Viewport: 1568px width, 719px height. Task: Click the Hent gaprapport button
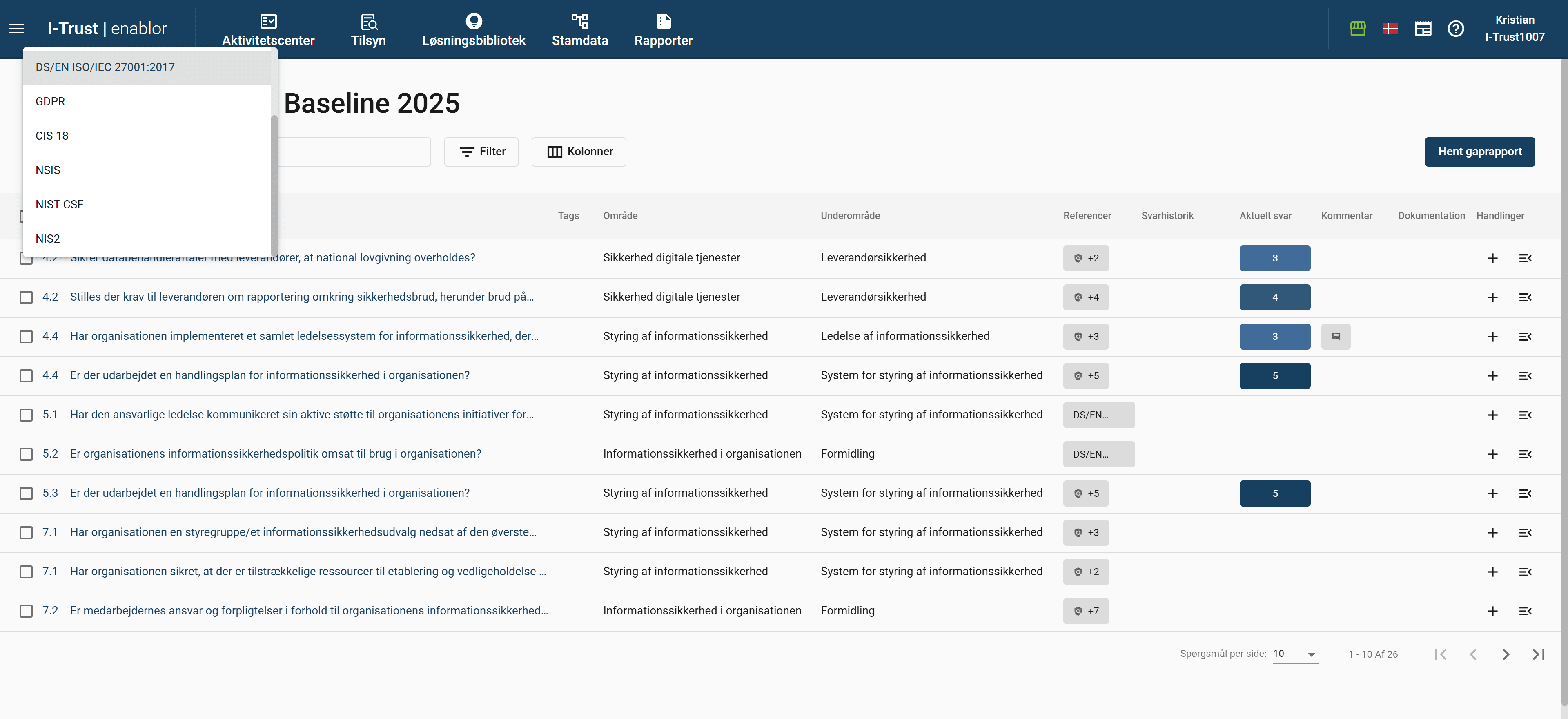[x=1479, y=152]
